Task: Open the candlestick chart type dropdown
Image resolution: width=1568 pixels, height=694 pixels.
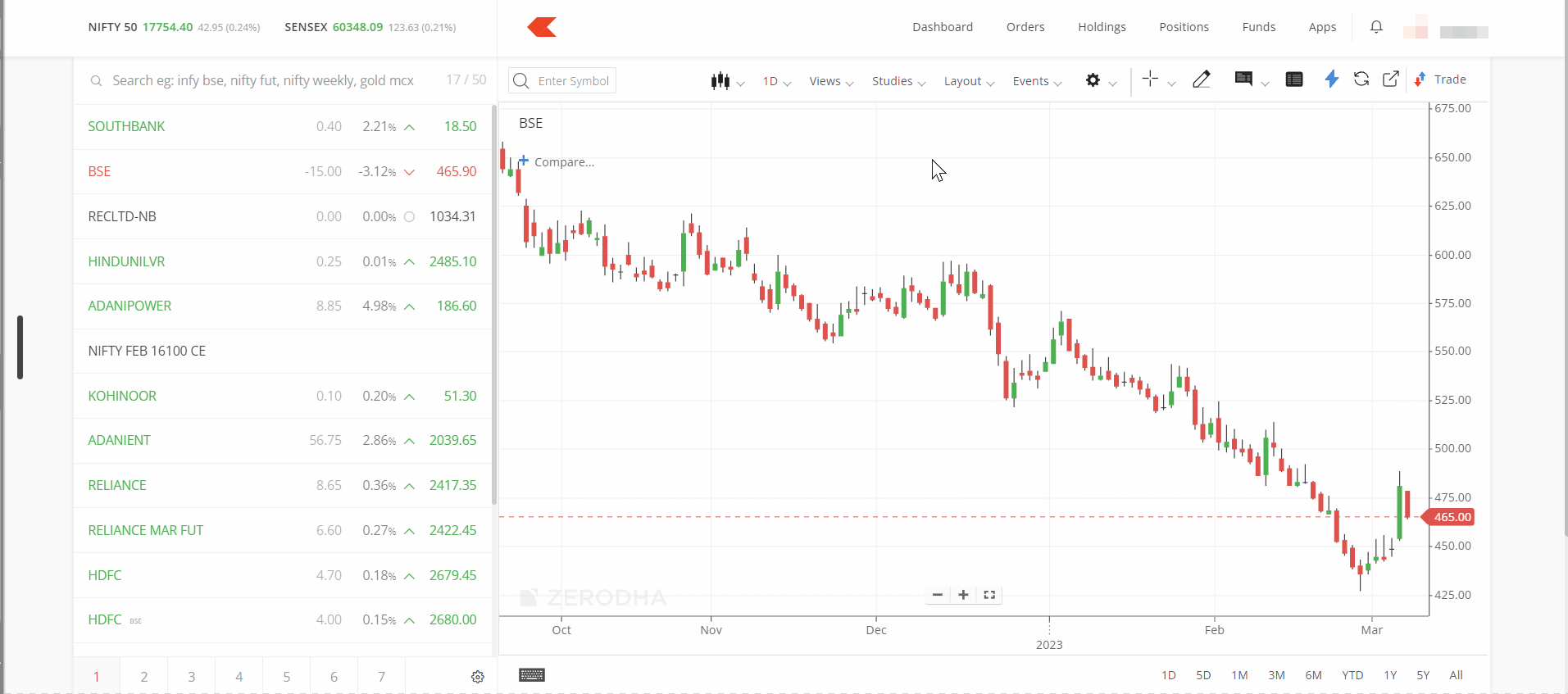Action: [726, 81]
